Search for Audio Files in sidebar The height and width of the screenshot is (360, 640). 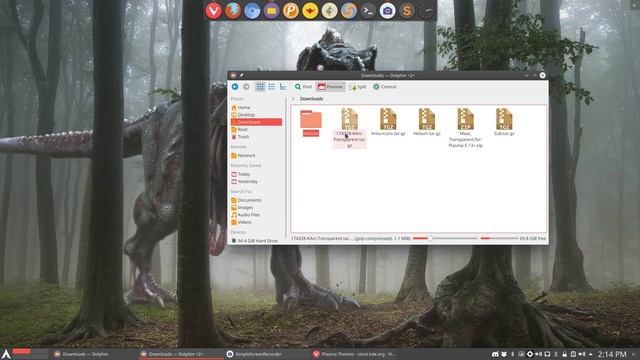(256, 215)
